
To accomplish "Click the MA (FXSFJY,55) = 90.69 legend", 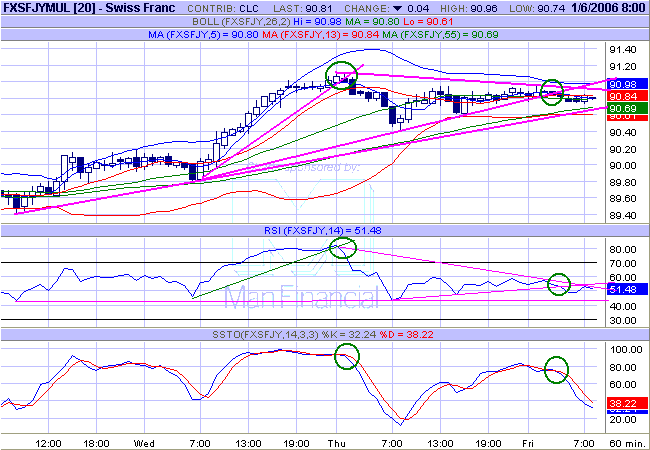I will tap(440, 35).
